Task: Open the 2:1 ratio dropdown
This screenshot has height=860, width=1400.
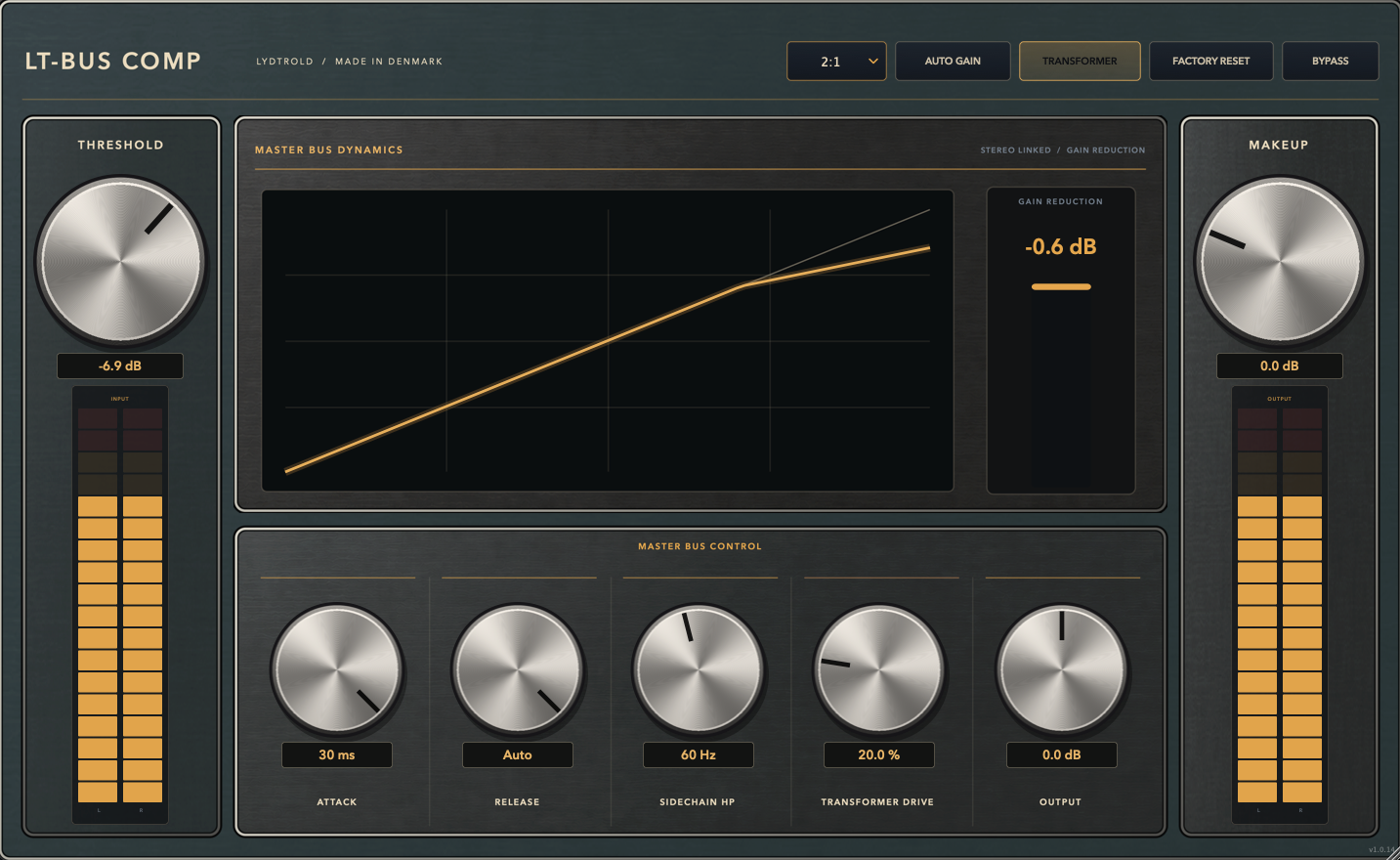Action: pos(836,61)
